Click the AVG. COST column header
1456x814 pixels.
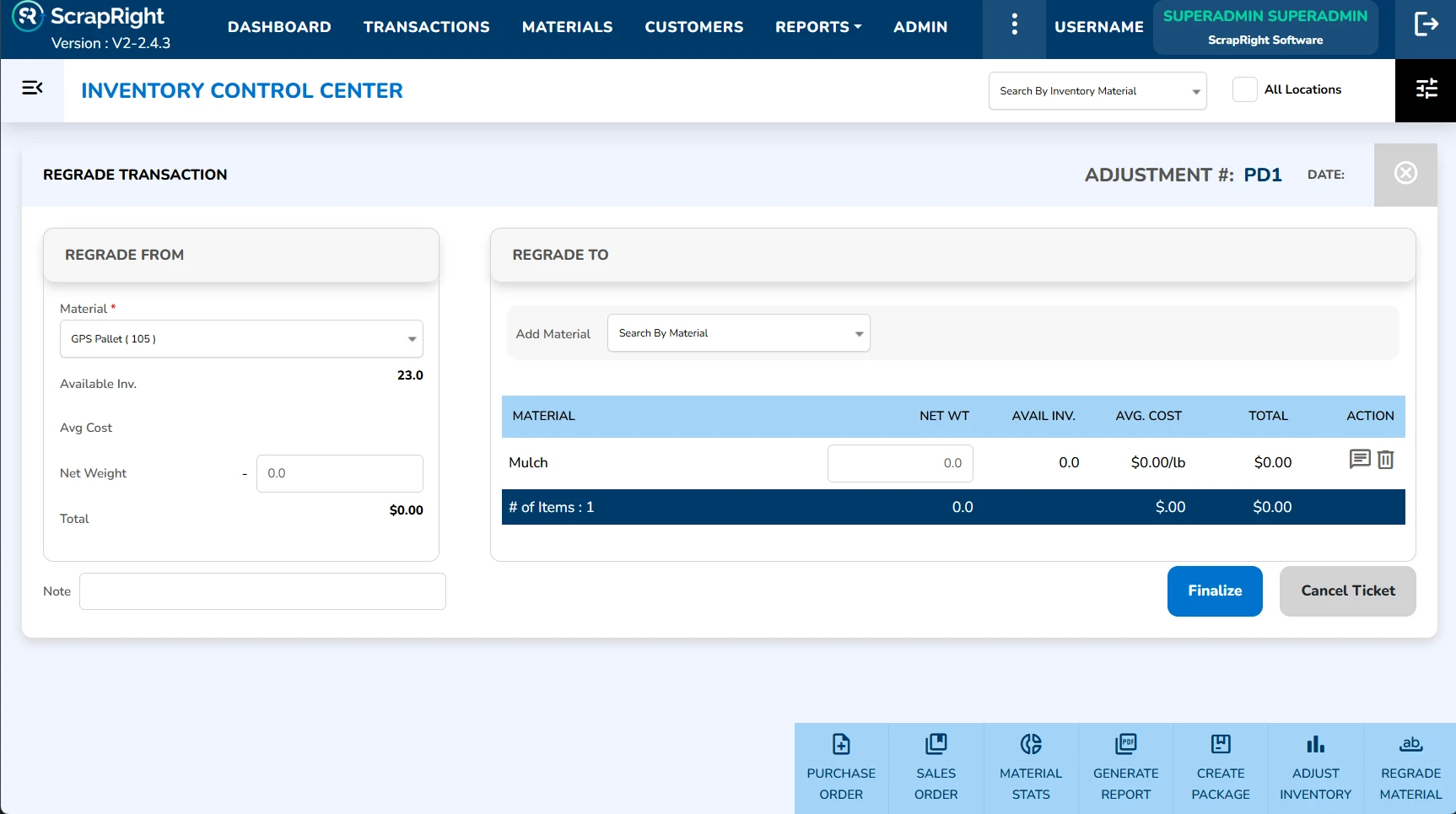(1148, 416)
